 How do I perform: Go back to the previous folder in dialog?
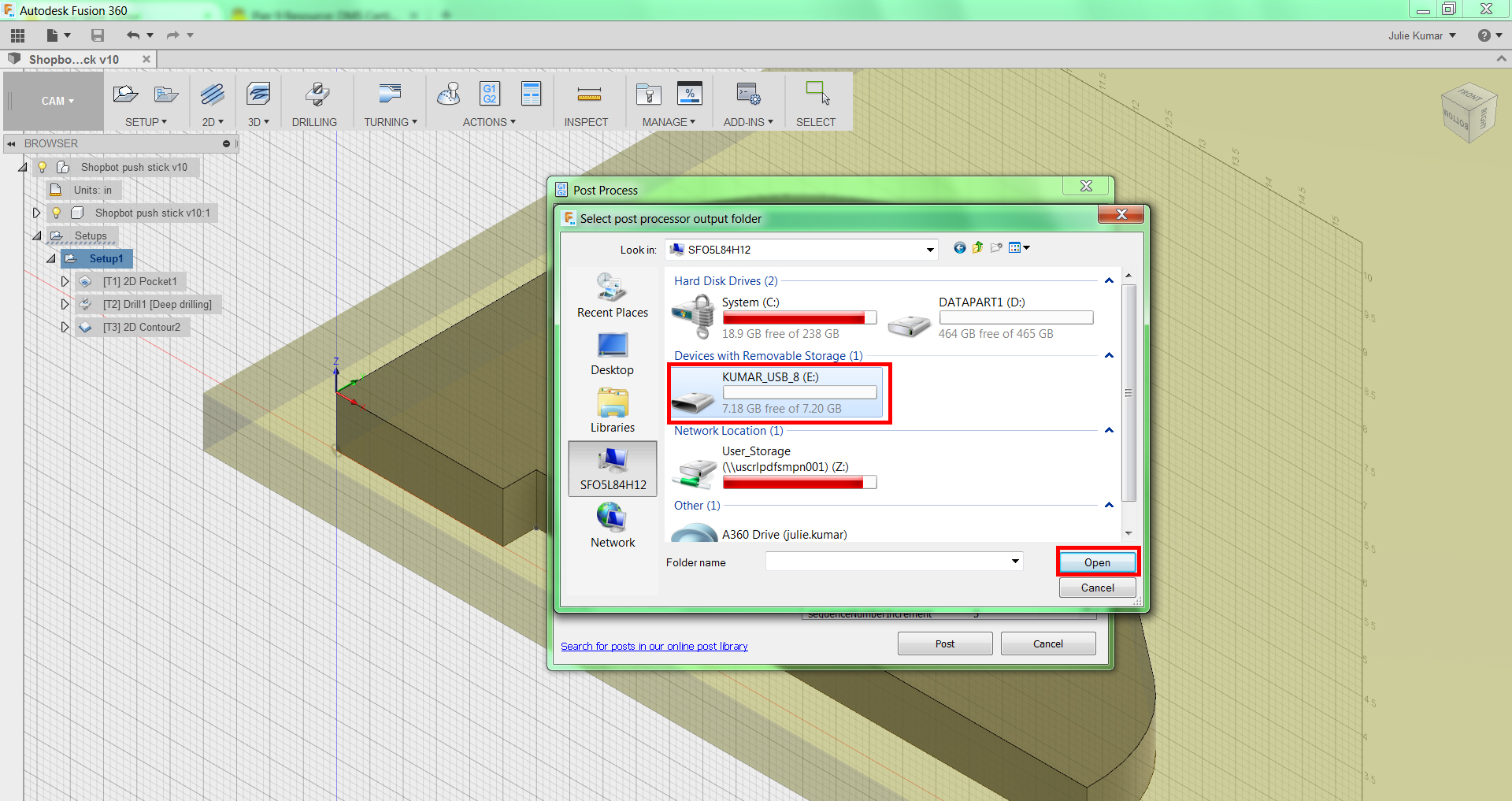959,248
